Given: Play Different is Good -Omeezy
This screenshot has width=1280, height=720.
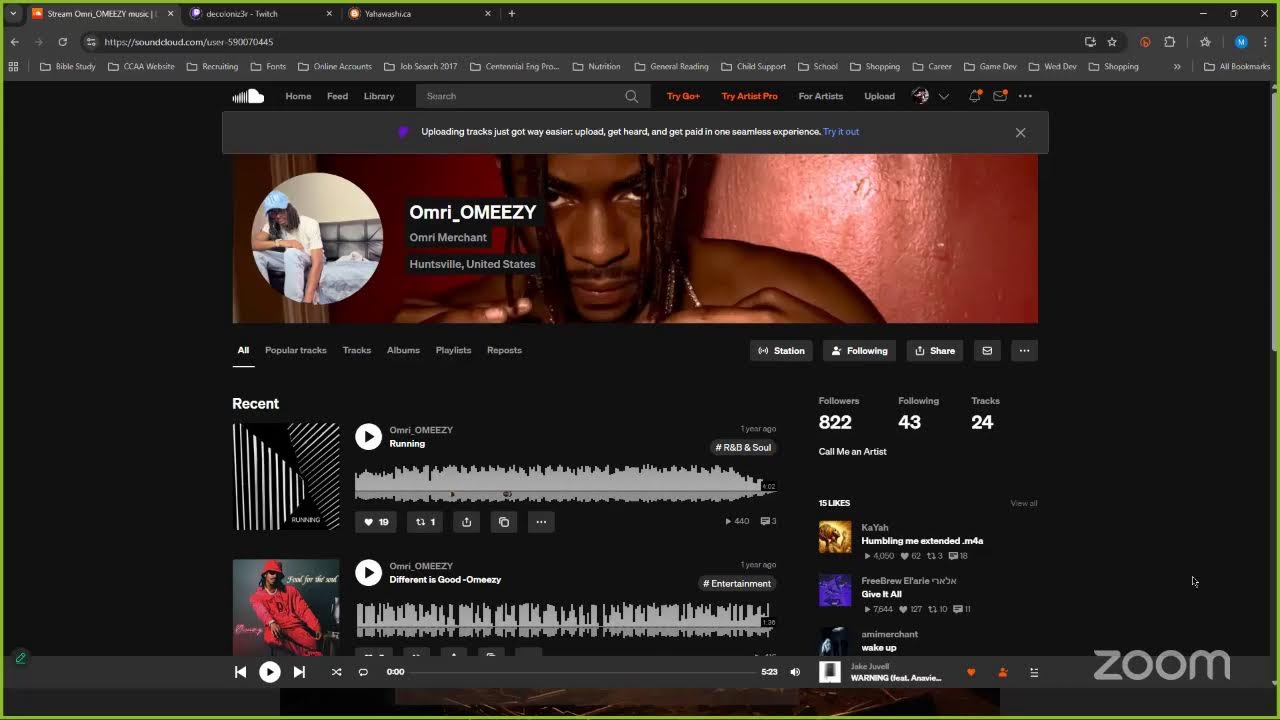Looking at the screenshot, I should pyautogui.click(x=369, y=572).
